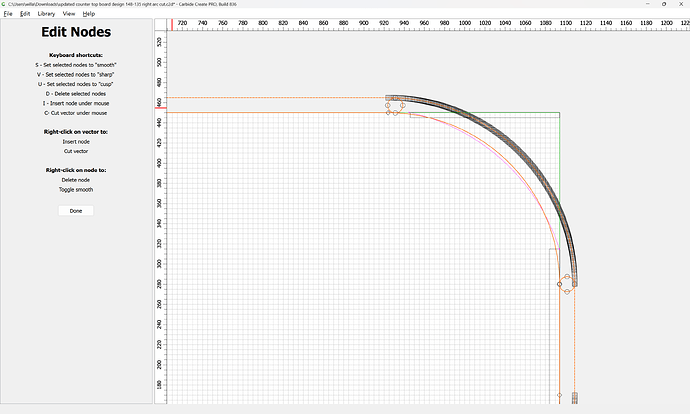Click the 1000 mark on the horizontal ruler

click(x=465, y=22)
